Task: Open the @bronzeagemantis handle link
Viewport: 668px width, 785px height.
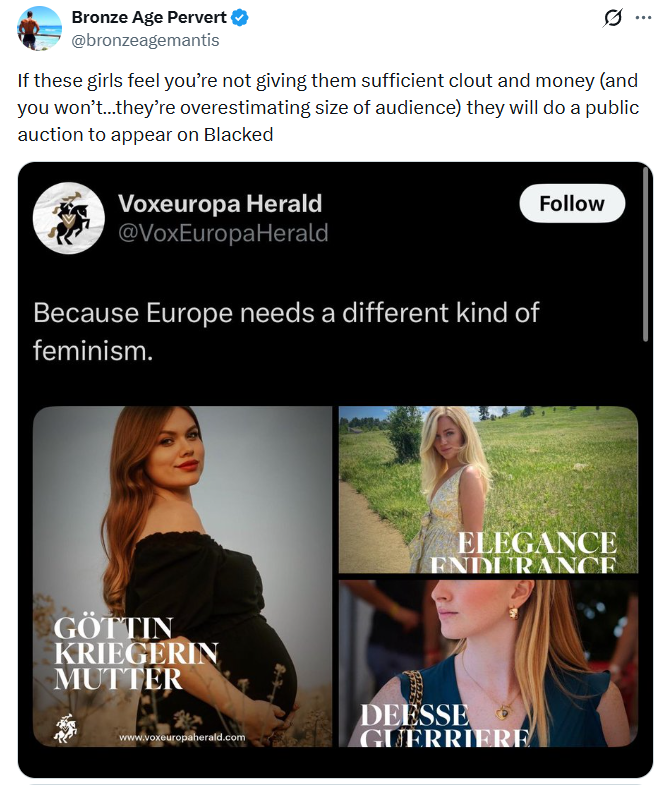Action: tap(145, 40)
